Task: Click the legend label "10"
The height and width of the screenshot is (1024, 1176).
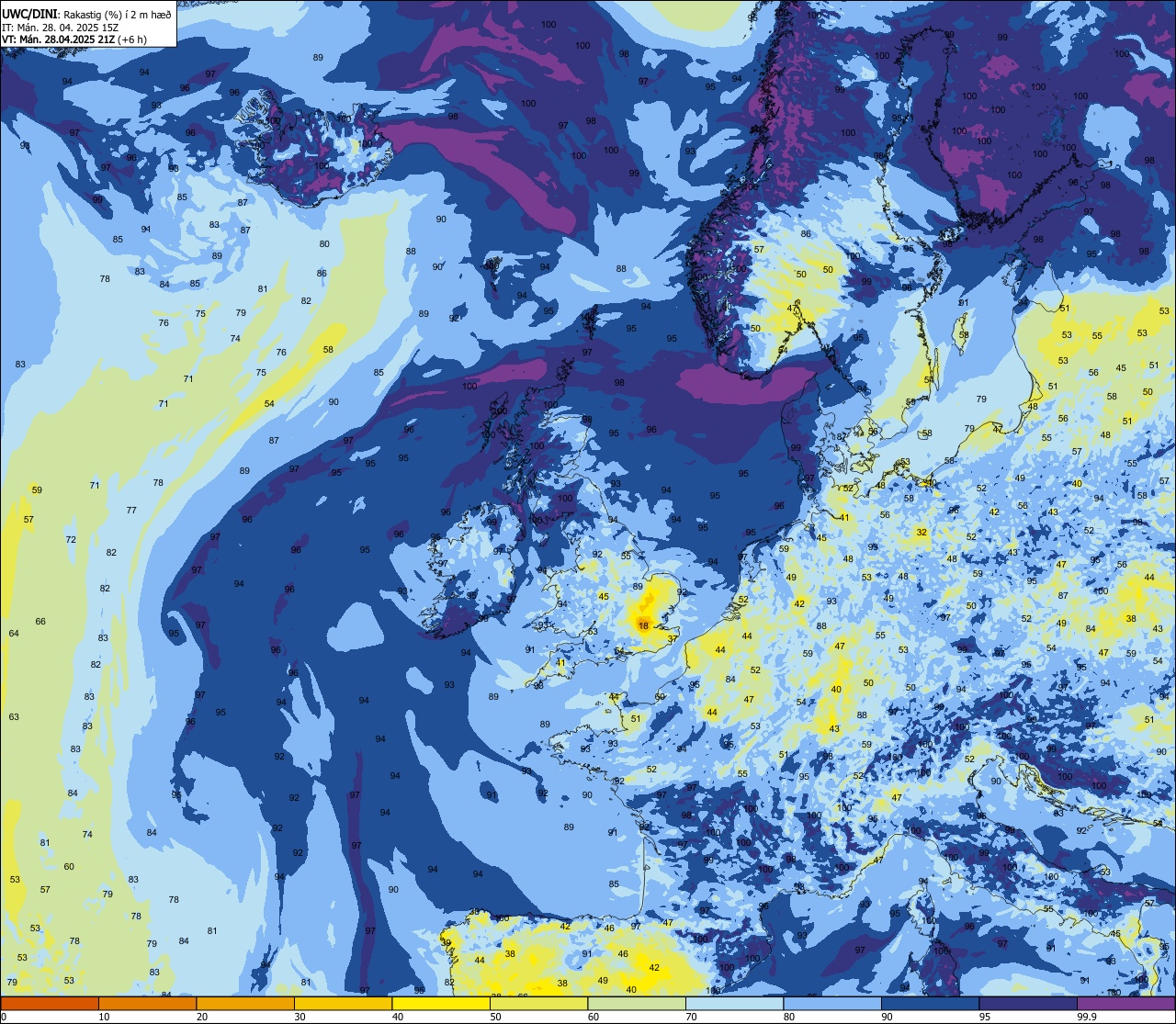Action: 104,1017
